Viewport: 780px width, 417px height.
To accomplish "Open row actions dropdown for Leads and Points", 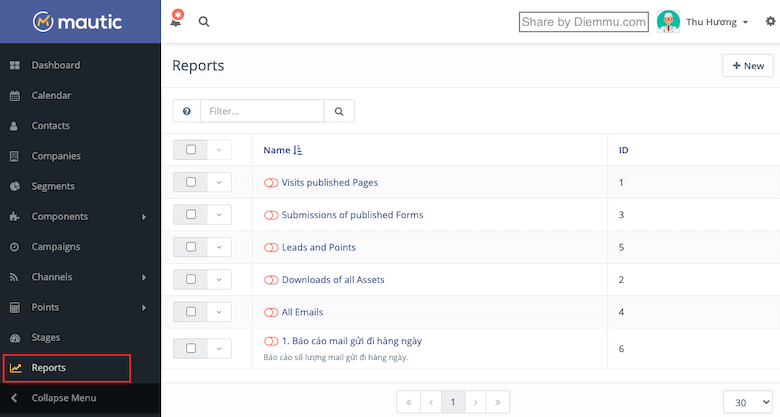I will point(219,247).
